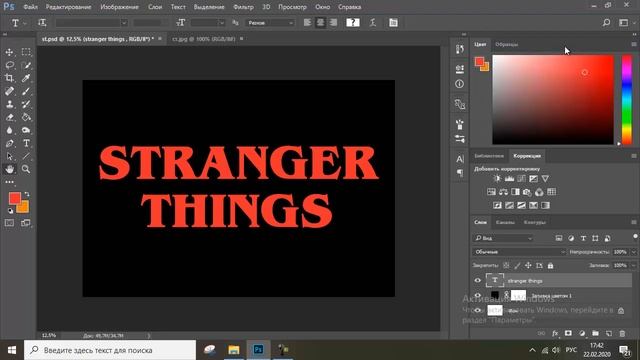Open the Слои menu
Screen dimensions: 640x360
click(x=155, y=7)
